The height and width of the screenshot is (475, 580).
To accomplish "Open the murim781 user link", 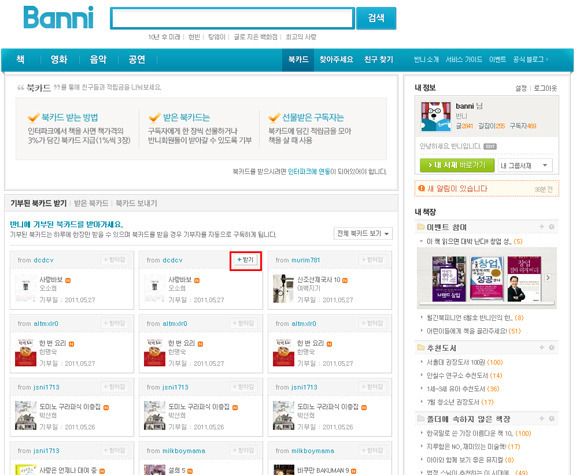I will click(306, 260).
